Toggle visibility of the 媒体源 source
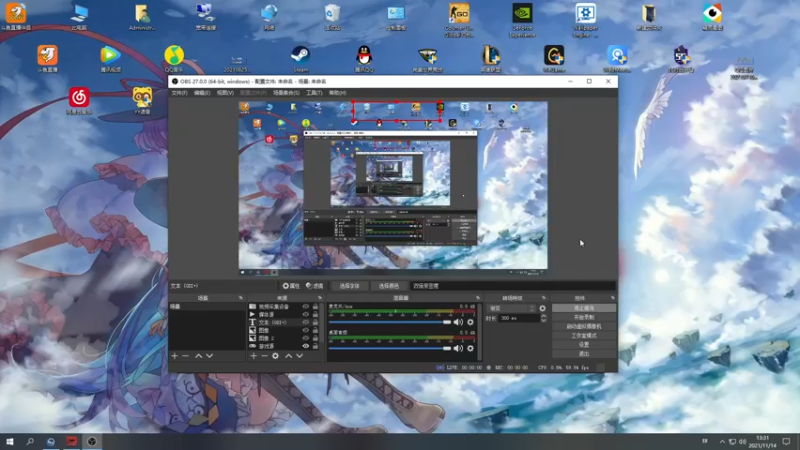Screen dimensions: 800x450 (x=306, y=315)
